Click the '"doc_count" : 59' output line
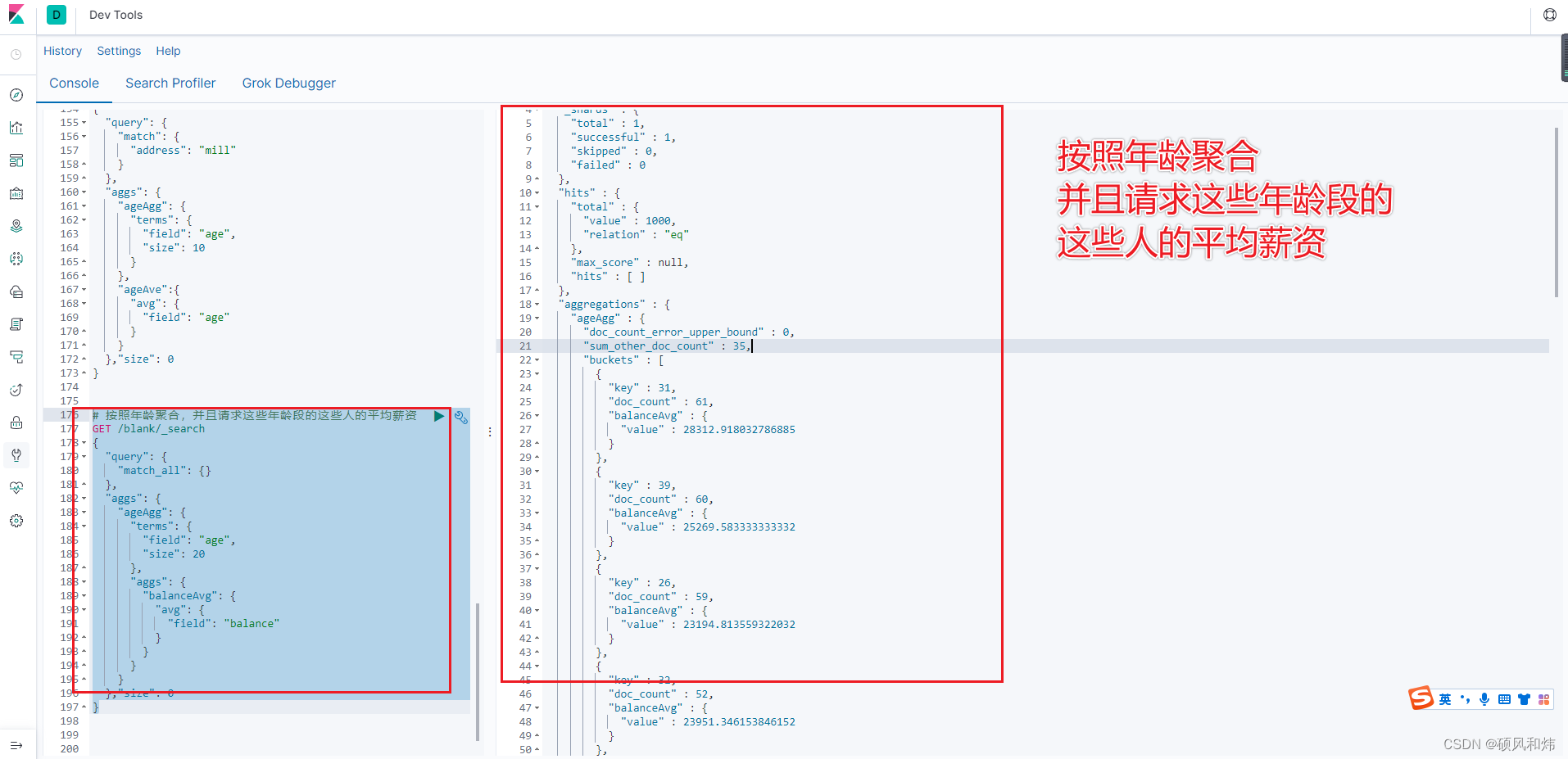Viewport: 1568px width, 759px height. click(661, 597)
